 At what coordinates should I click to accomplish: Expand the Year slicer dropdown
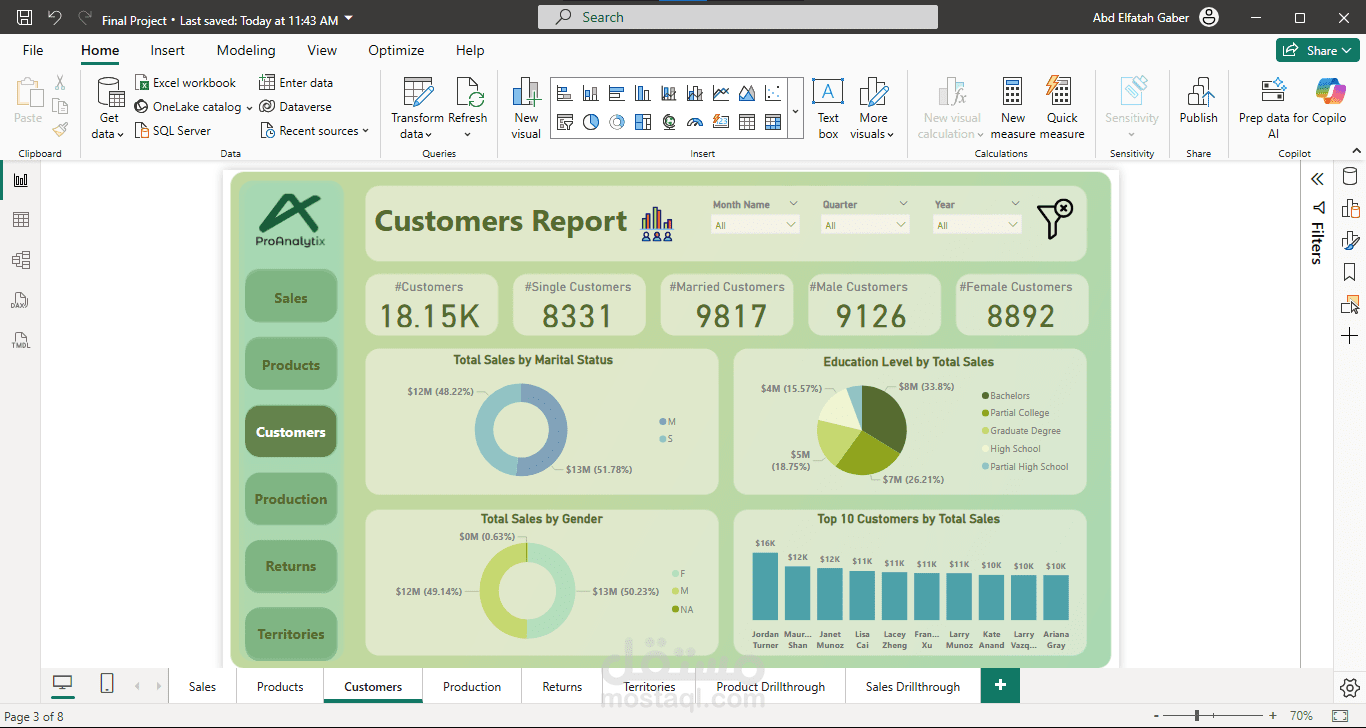click(1013, 225)
